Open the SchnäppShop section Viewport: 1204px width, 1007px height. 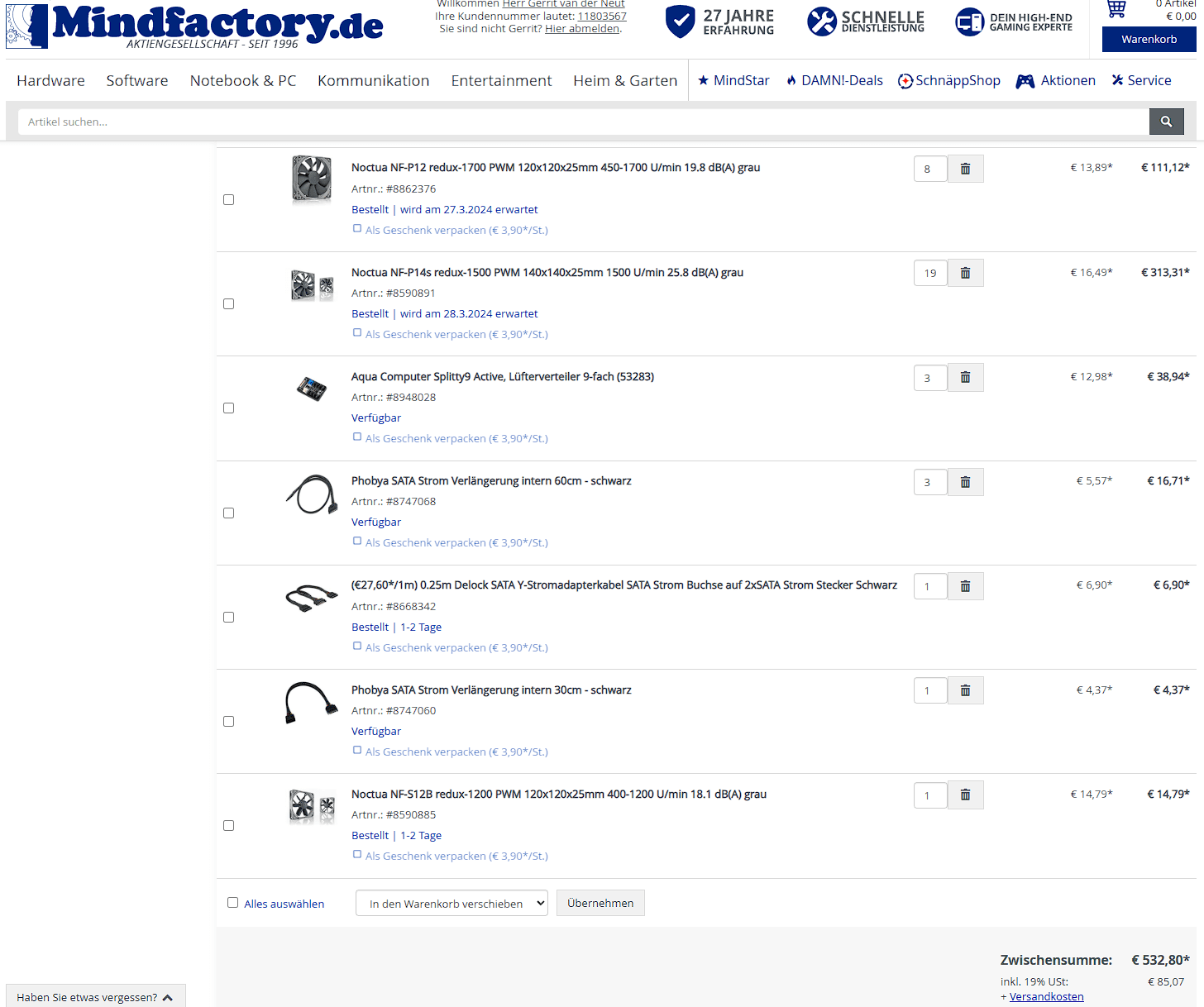click(x=949, y=80)
